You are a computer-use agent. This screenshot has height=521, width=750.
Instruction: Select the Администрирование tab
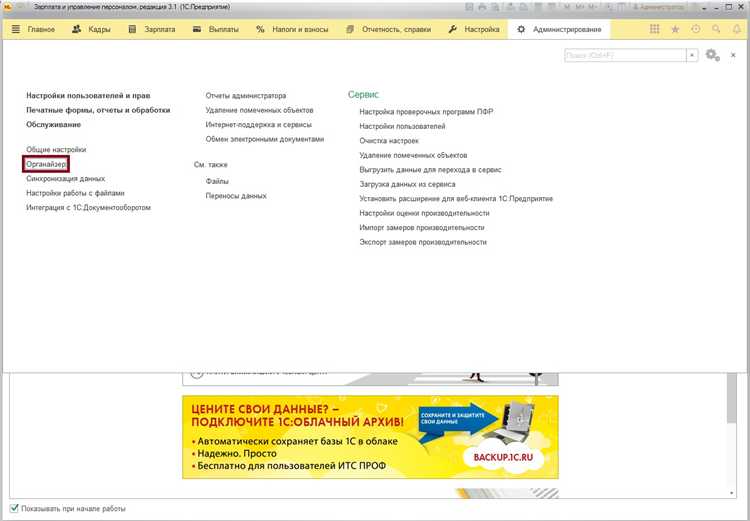pyautogui.click(x=559, y=29)
